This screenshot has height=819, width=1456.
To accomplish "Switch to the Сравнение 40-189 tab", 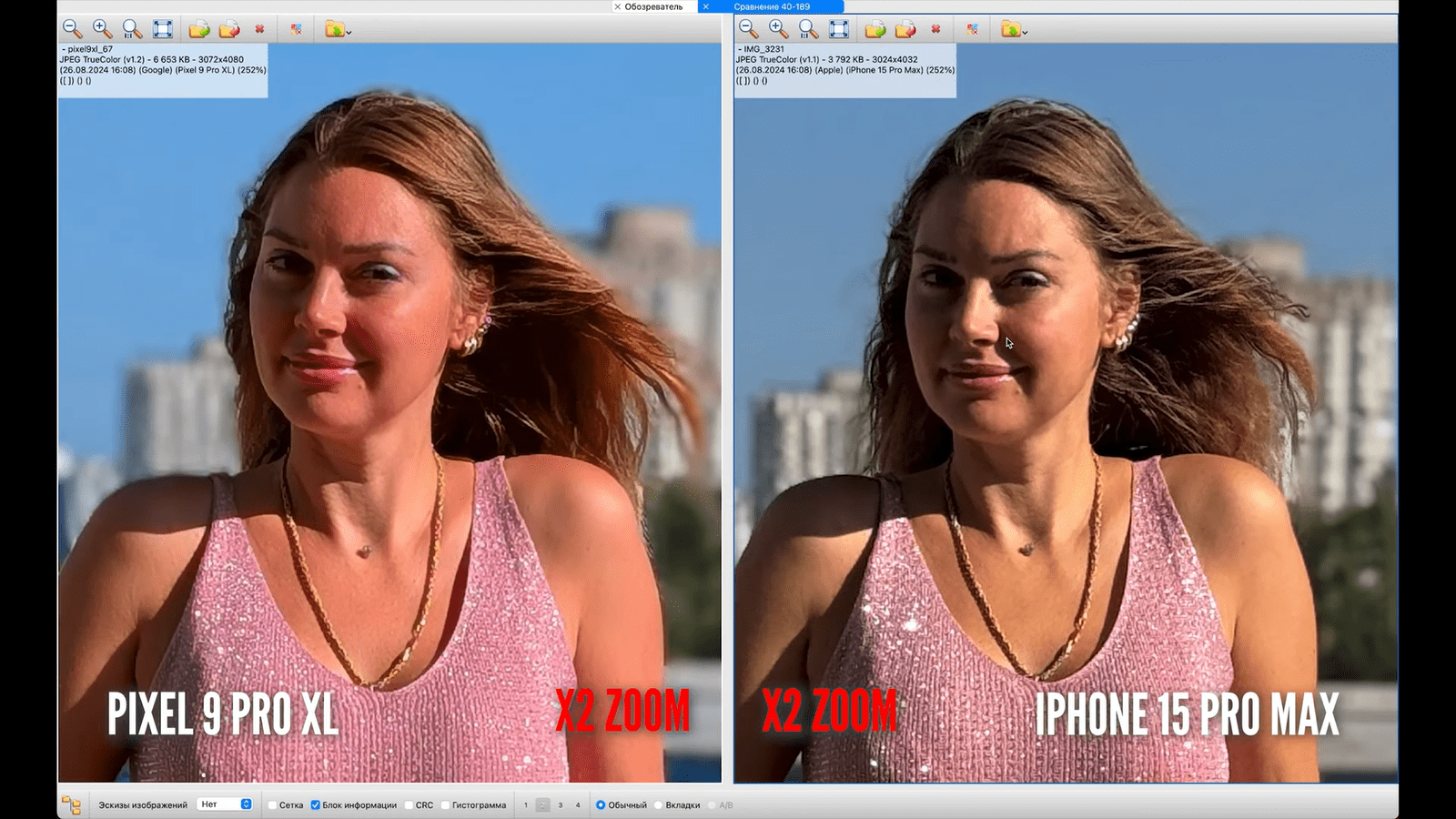I will tap(772, 6).
